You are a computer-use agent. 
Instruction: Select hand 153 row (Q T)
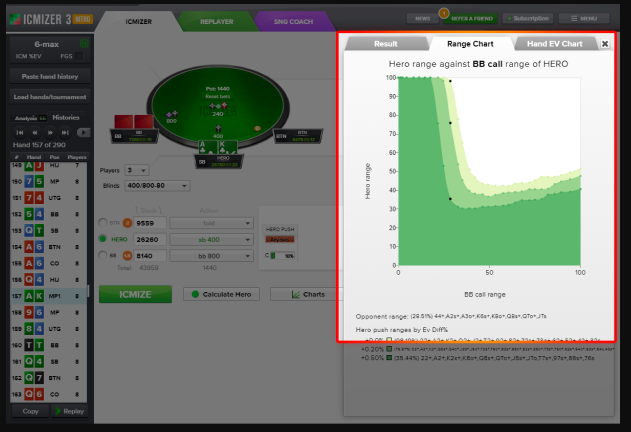click(48, 231)
